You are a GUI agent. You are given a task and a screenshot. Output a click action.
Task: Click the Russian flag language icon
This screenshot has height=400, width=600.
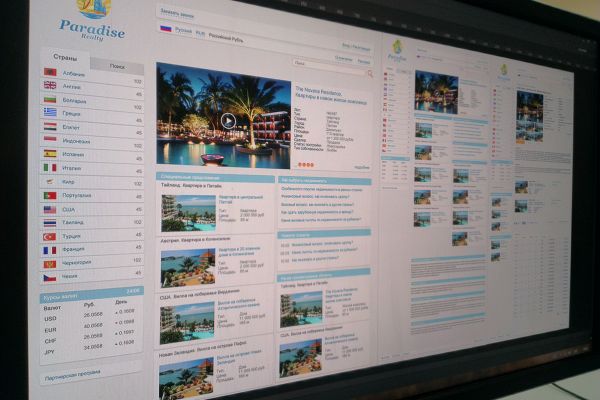coord(166,28)
